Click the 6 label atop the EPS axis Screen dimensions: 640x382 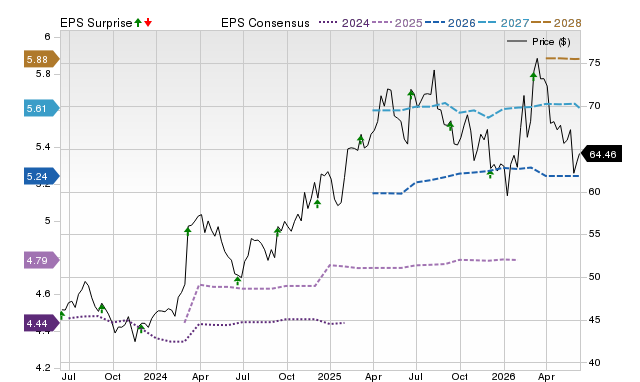click(x=47, y=37)
